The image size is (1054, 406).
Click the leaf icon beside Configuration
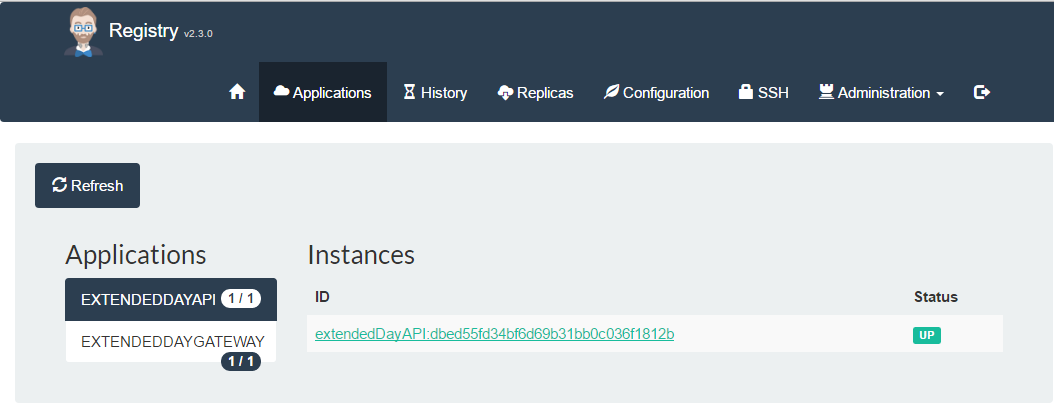tap(611, 92)
